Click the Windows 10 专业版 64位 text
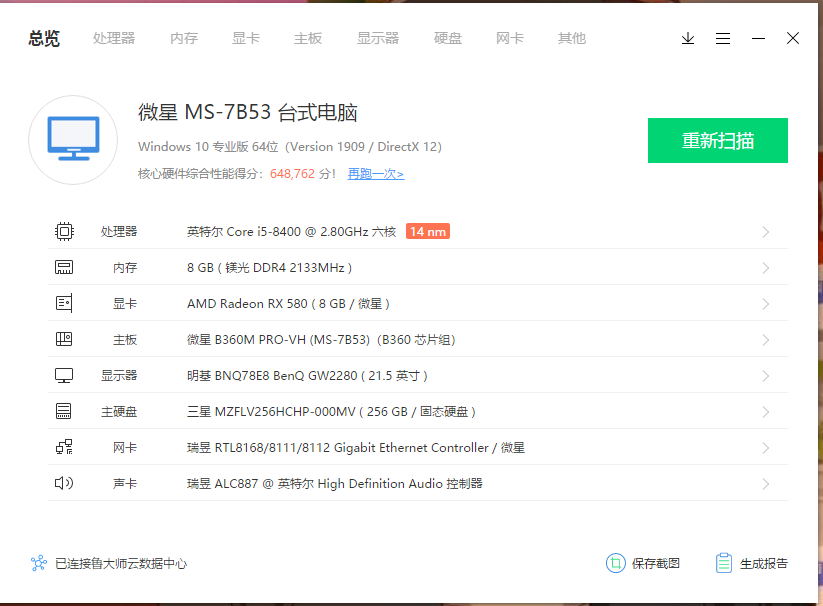The image size is (823, 606). pos(208,146)
